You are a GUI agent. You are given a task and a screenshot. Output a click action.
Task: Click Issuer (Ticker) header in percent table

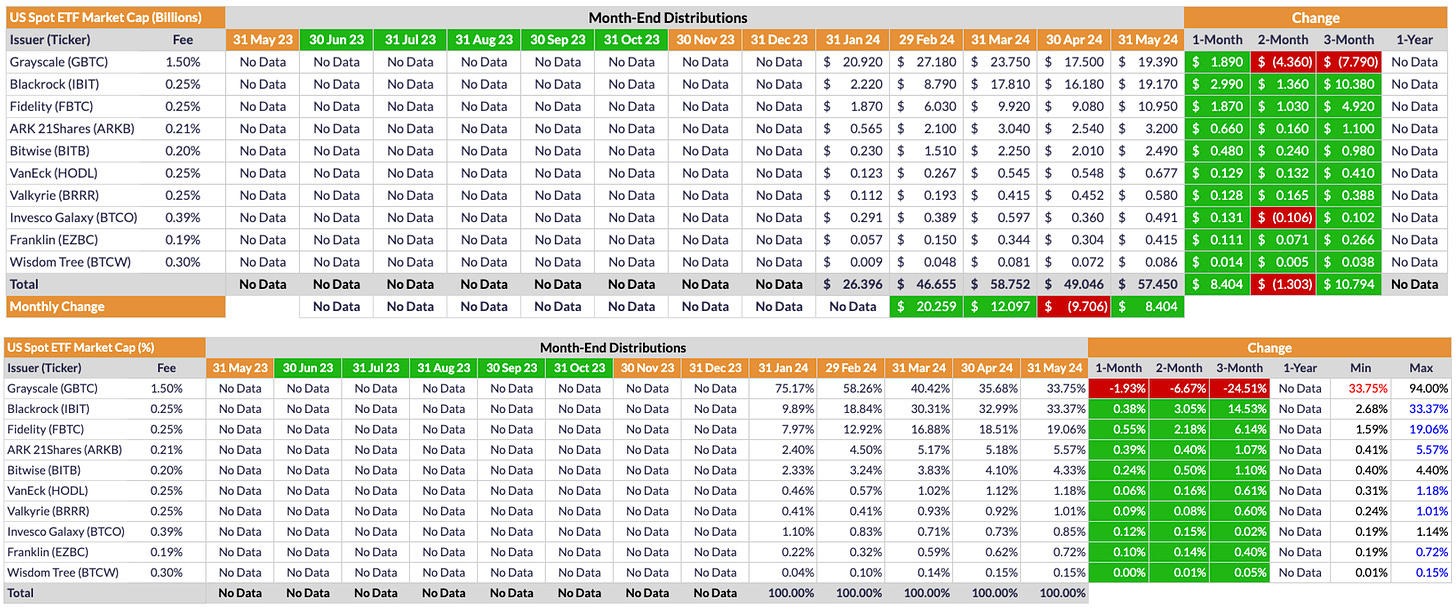pos(47,368)
